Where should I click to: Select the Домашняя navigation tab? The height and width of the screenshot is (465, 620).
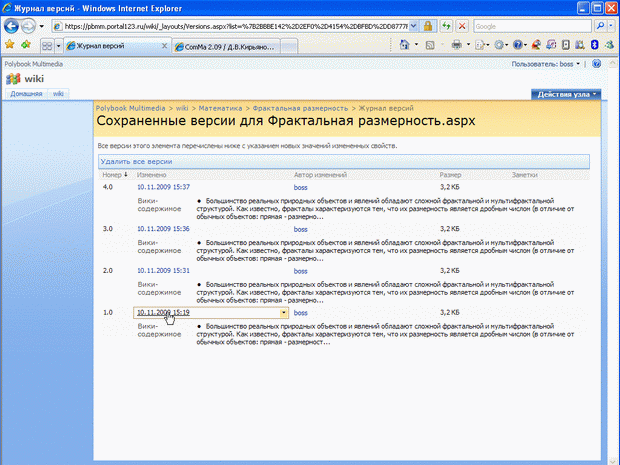pos(26,93)
